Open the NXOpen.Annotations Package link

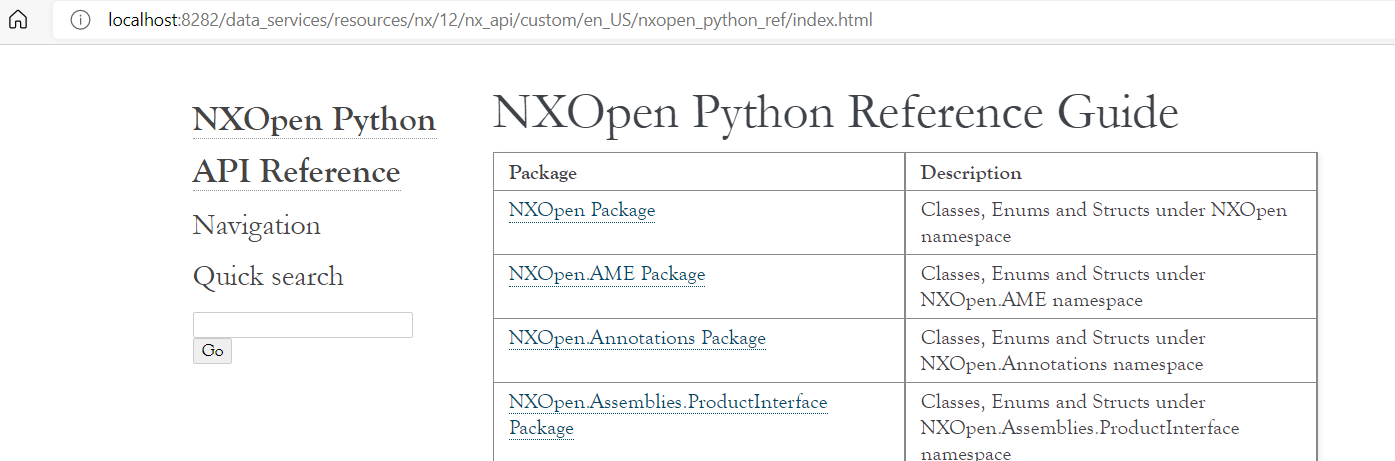(637, 338)
